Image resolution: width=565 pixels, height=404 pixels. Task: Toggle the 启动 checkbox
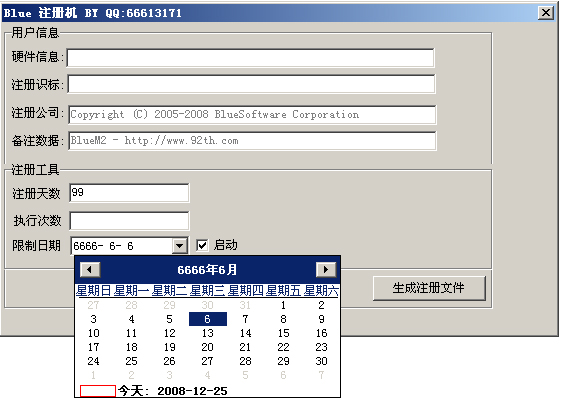(x=202, y=245)
